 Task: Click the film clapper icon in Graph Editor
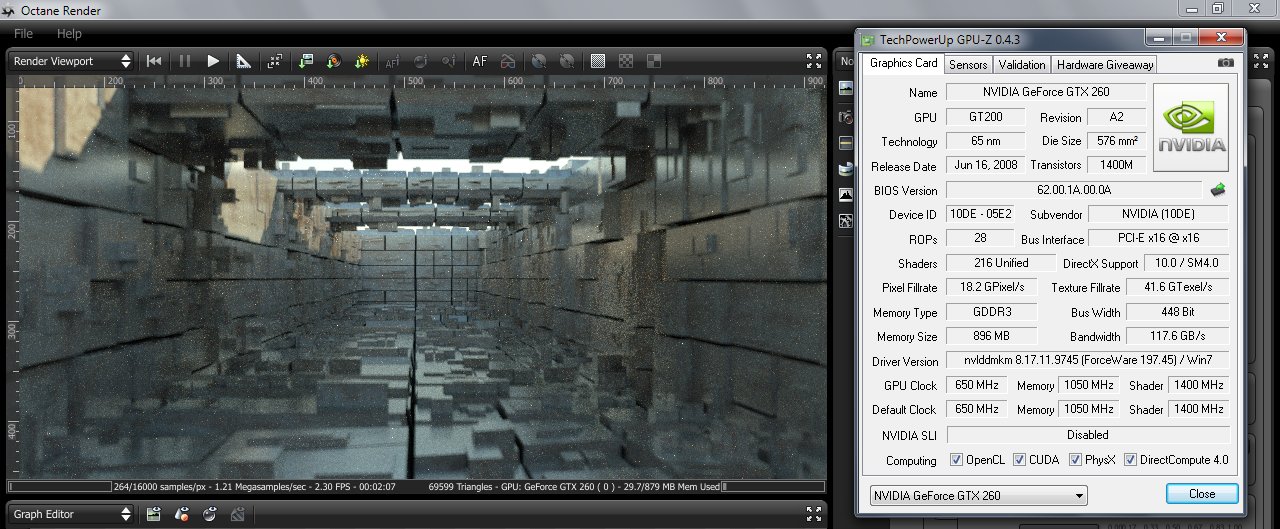(238, 515)
